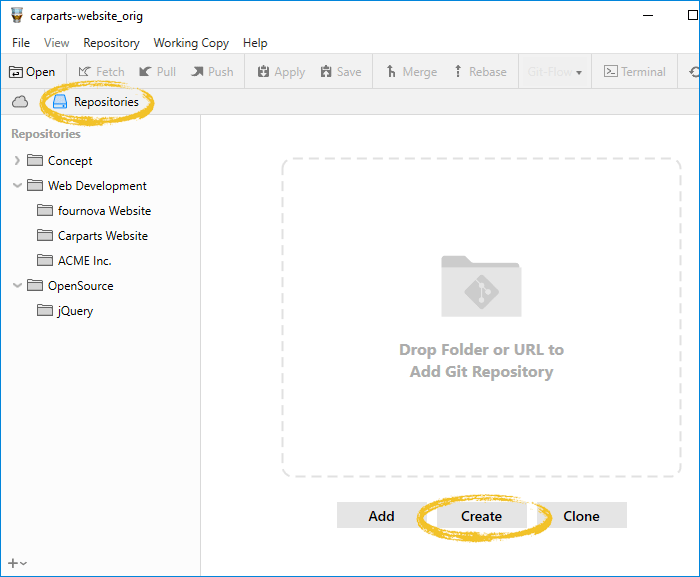The image size is (700, 577).
Task: Push commits with the Push icon
Action: pyautogui.click(x=212, y=72)
